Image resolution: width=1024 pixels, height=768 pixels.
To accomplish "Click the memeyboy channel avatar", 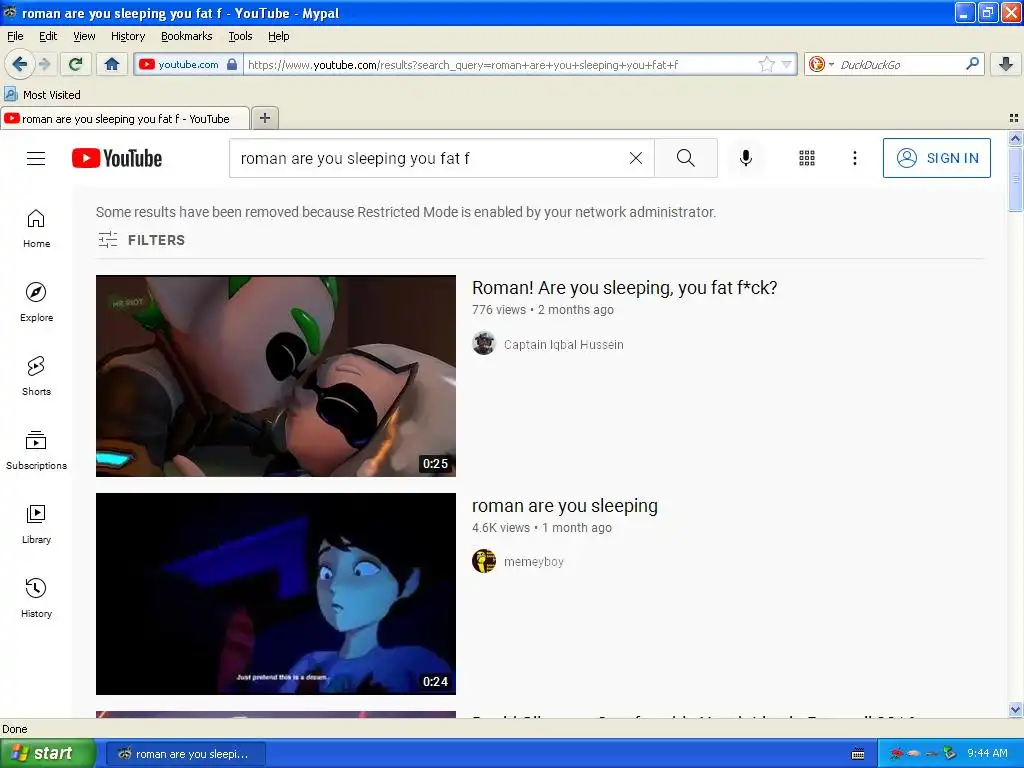I will click(484, 561).
